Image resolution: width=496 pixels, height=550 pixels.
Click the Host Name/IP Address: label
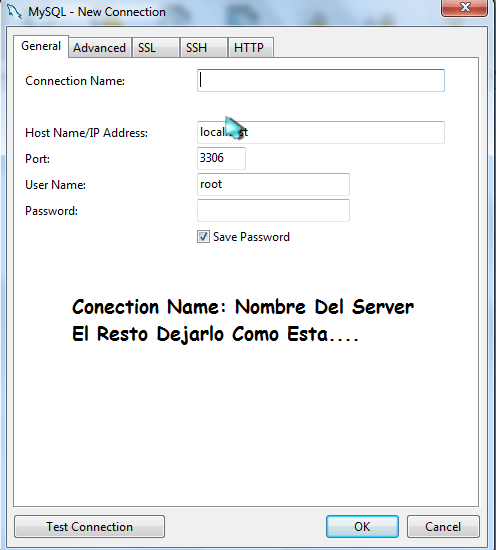tap(87, 133)
